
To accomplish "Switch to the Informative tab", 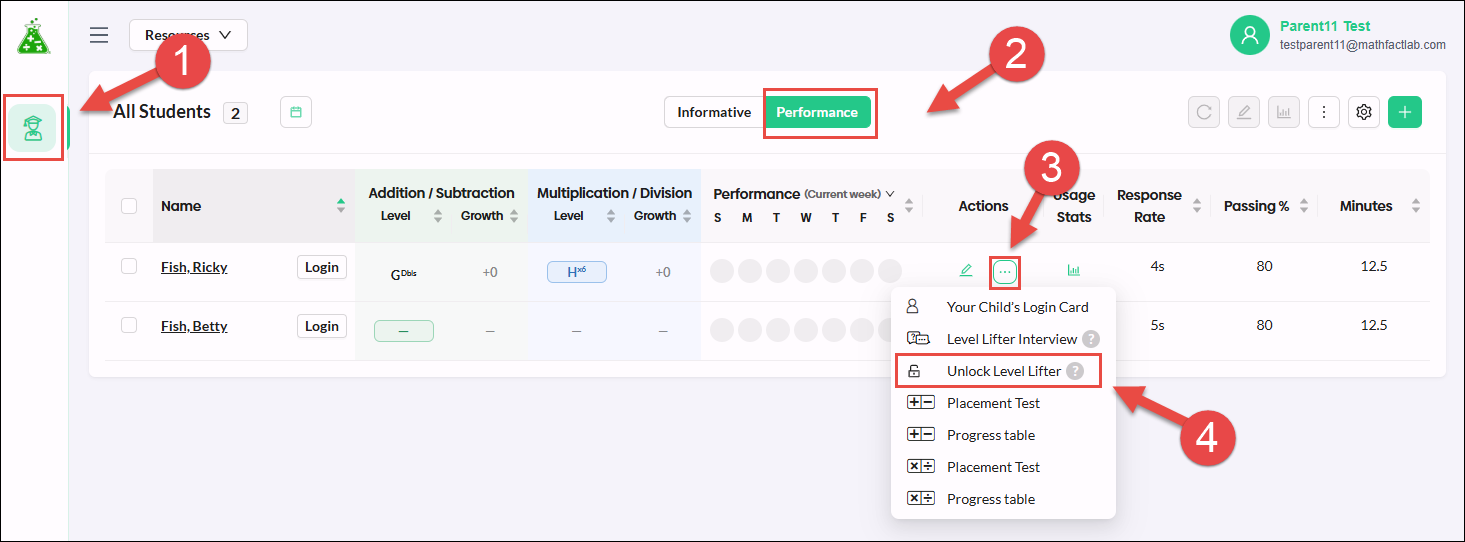I will (x=714, y=112).
